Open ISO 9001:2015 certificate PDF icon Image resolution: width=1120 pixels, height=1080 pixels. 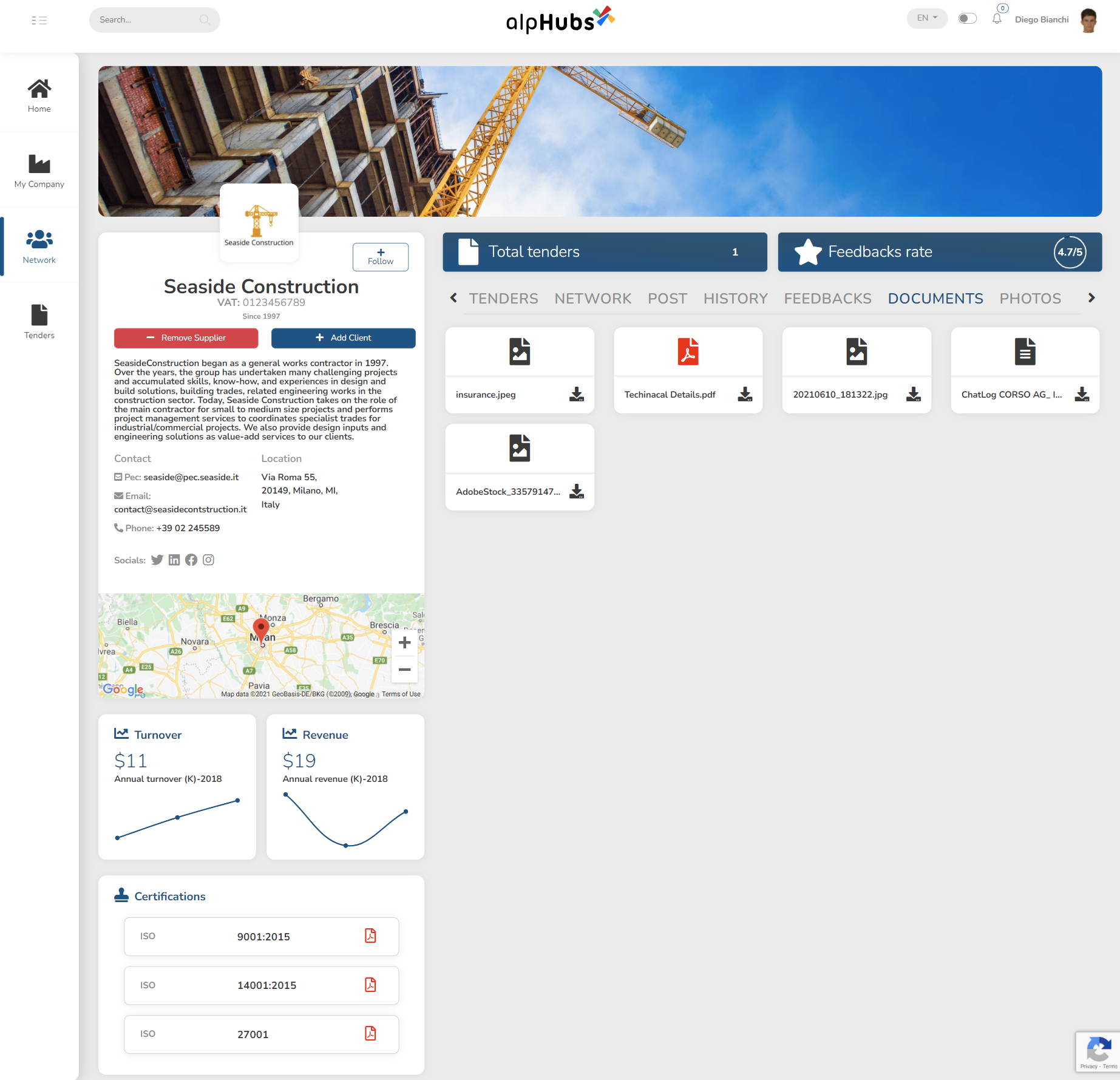(370, 936)
